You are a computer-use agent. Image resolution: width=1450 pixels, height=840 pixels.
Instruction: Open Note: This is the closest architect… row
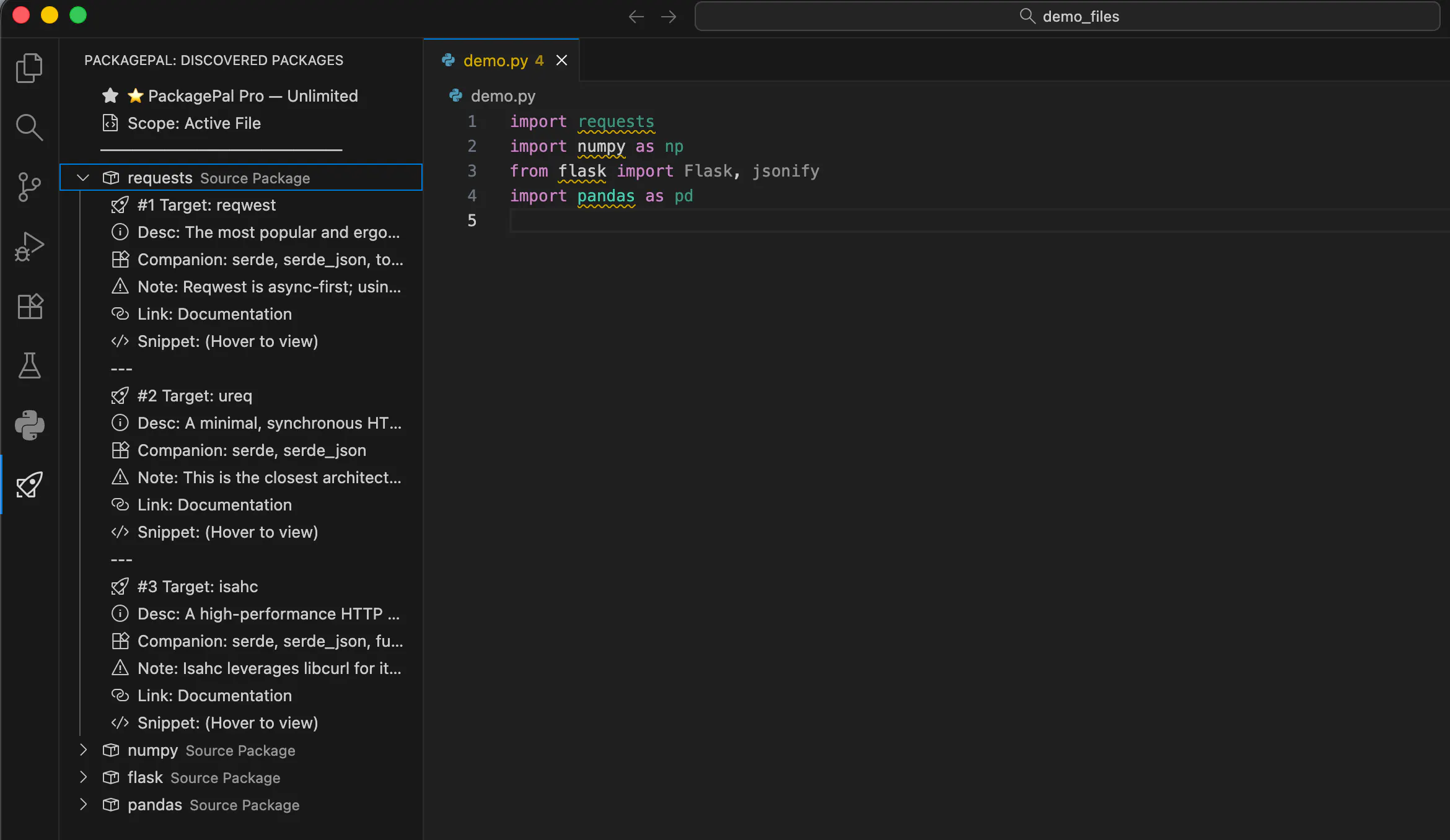[x=242, y=478]
